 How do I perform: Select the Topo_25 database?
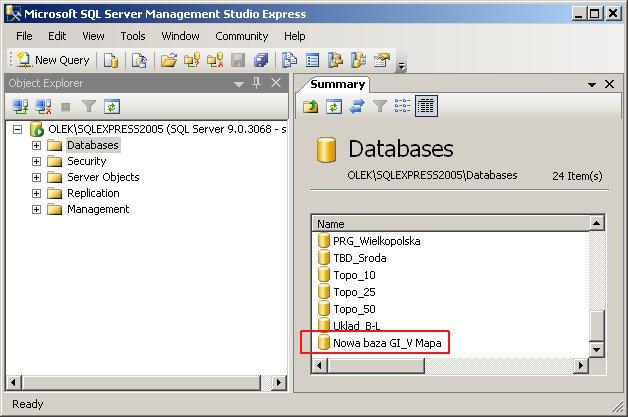[354, 292]
